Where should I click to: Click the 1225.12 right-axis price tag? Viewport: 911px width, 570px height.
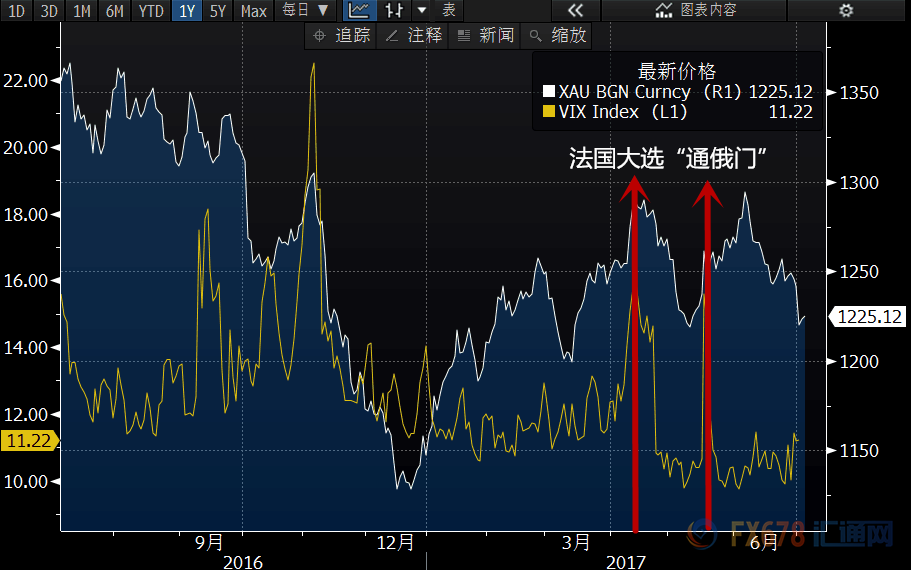(x=867, y=317)
